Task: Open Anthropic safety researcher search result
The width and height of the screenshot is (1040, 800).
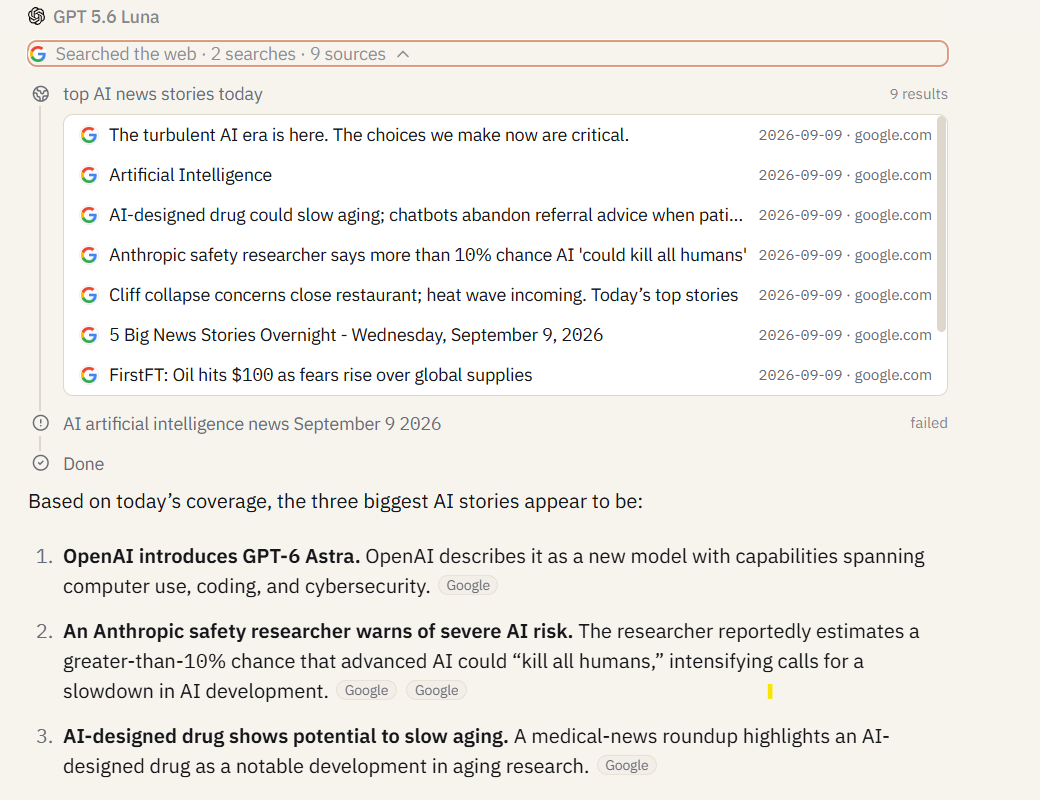Action: point(505,255)
